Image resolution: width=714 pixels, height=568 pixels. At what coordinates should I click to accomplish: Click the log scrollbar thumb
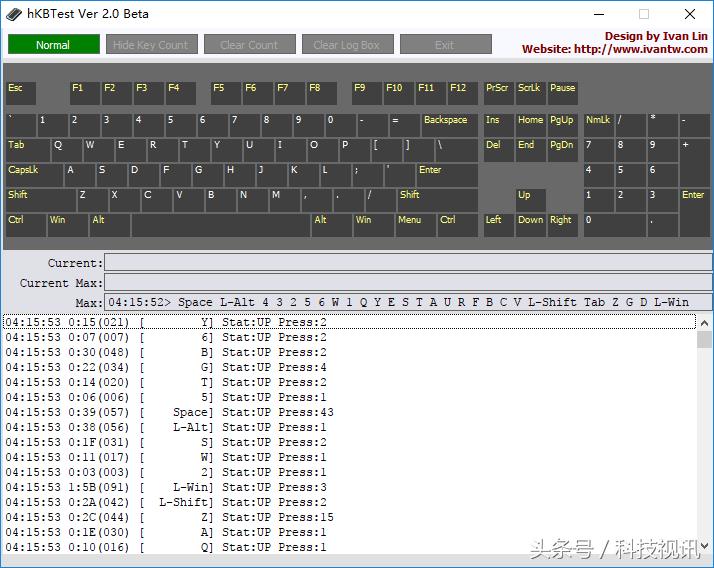coord(704,339)
